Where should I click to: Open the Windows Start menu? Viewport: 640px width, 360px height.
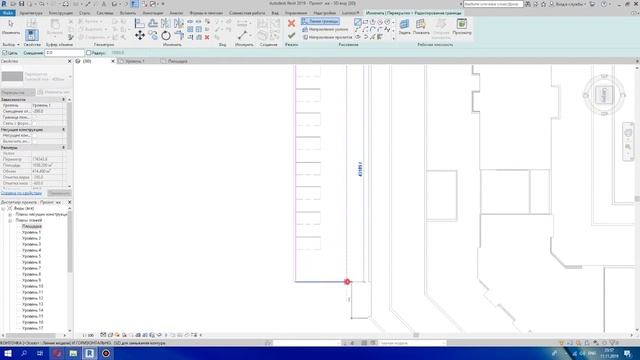[x=8, y=353]
